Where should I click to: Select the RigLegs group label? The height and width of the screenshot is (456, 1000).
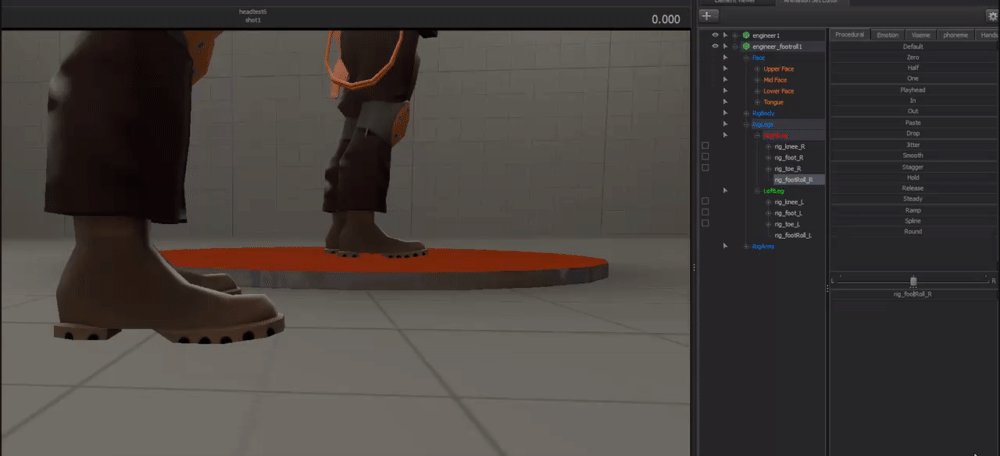pyautogui.click(x=763, y=124)
